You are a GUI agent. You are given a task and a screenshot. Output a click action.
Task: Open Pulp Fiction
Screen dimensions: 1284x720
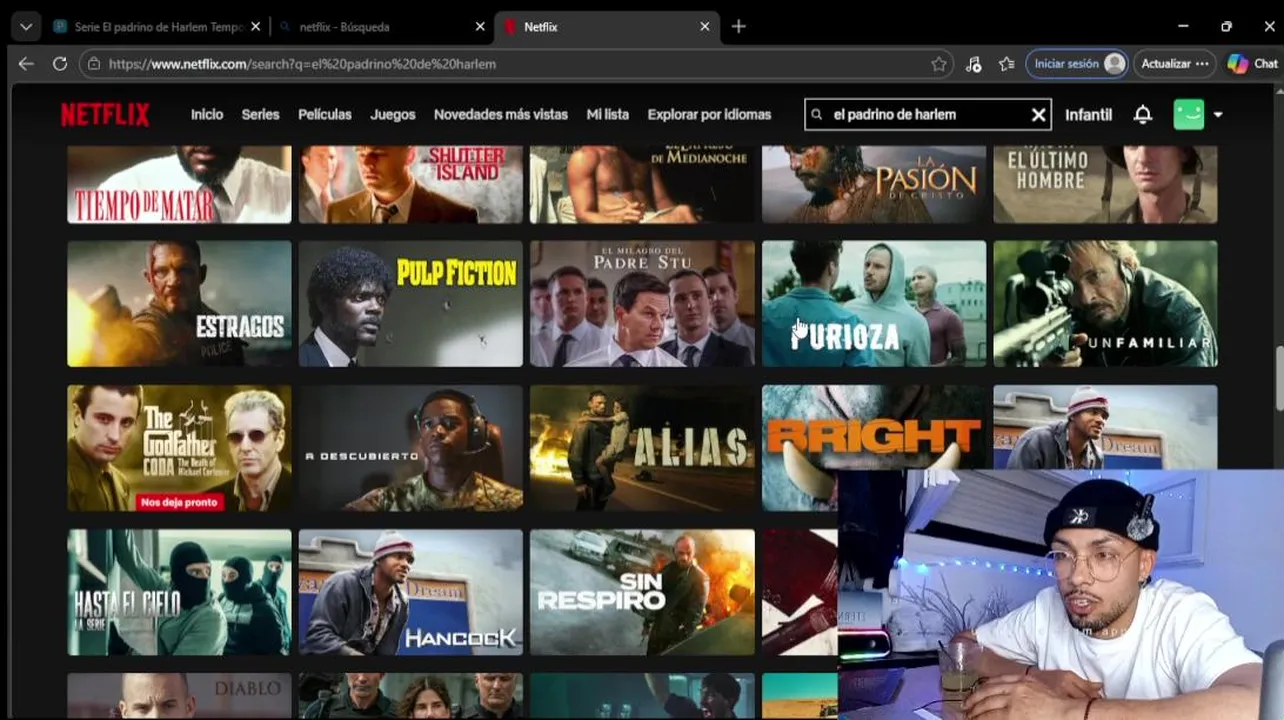[411, 303]
